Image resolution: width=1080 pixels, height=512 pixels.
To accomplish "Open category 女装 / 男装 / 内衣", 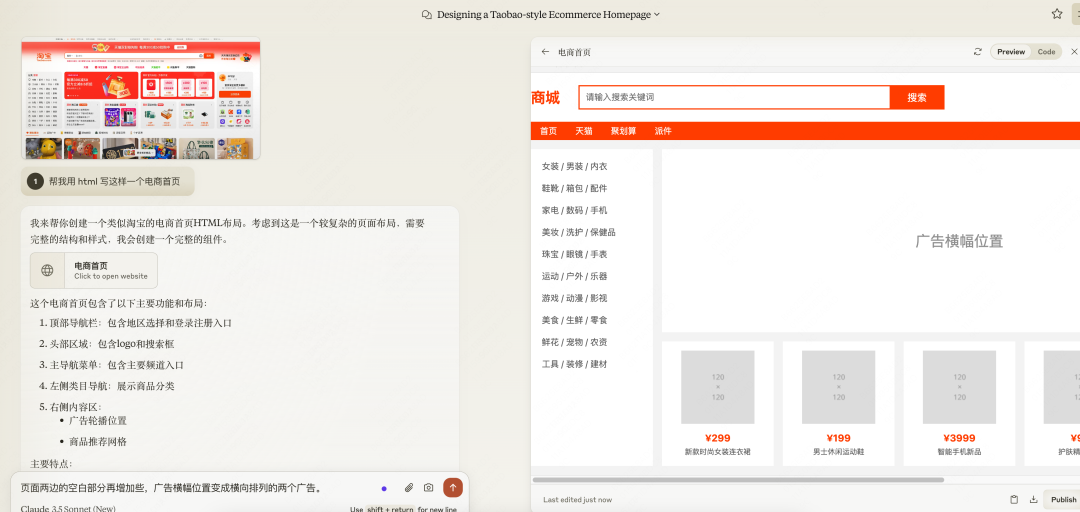I will pyautogui.click(x=574, y=166).
